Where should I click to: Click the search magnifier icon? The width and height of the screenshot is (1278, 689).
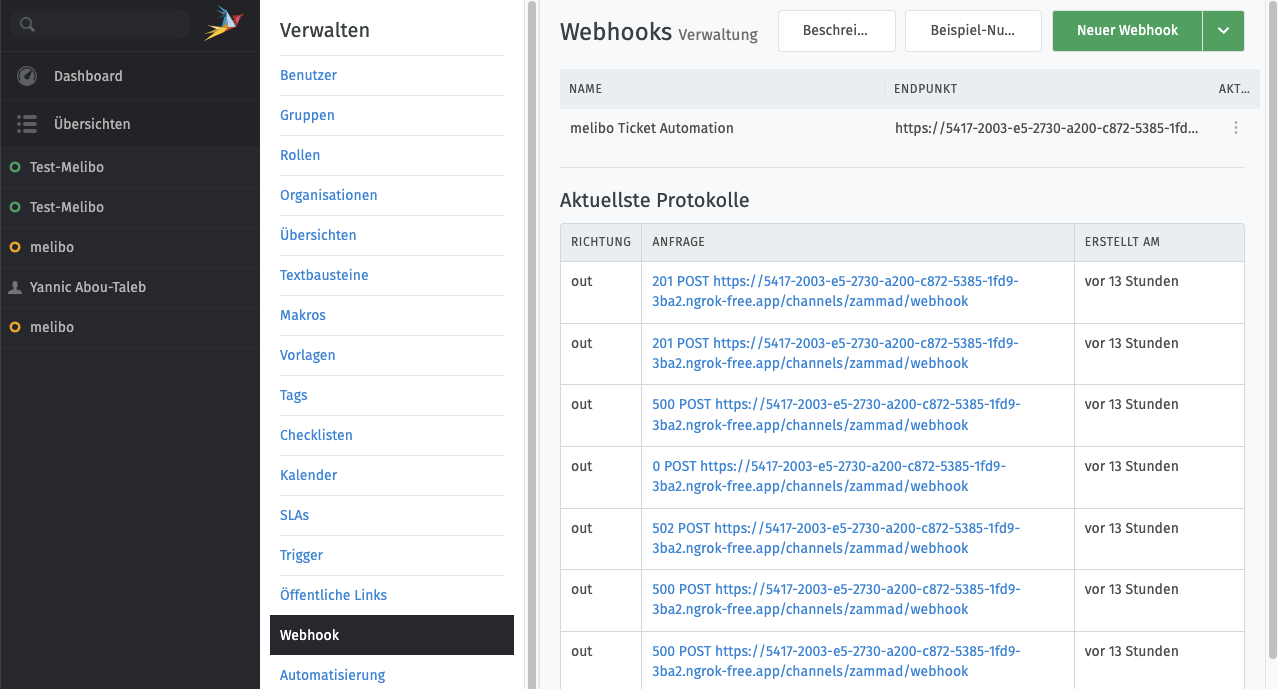(x=27, y=24)
